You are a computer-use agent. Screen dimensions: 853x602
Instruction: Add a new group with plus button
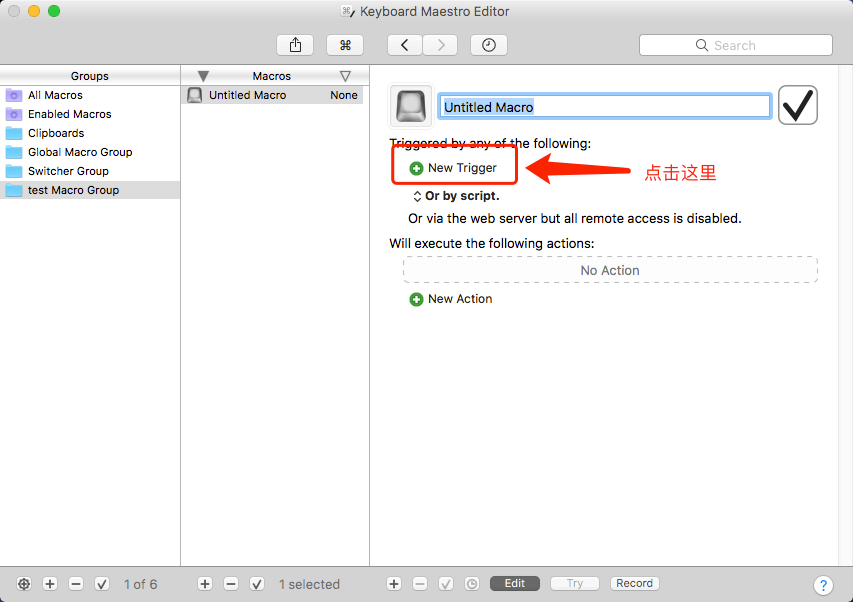pyautogui.click(x=50, y=584)
